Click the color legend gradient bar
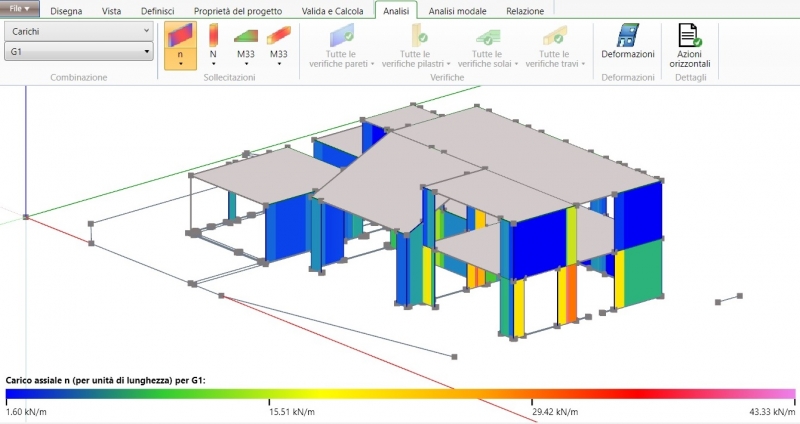 (401, 394)
